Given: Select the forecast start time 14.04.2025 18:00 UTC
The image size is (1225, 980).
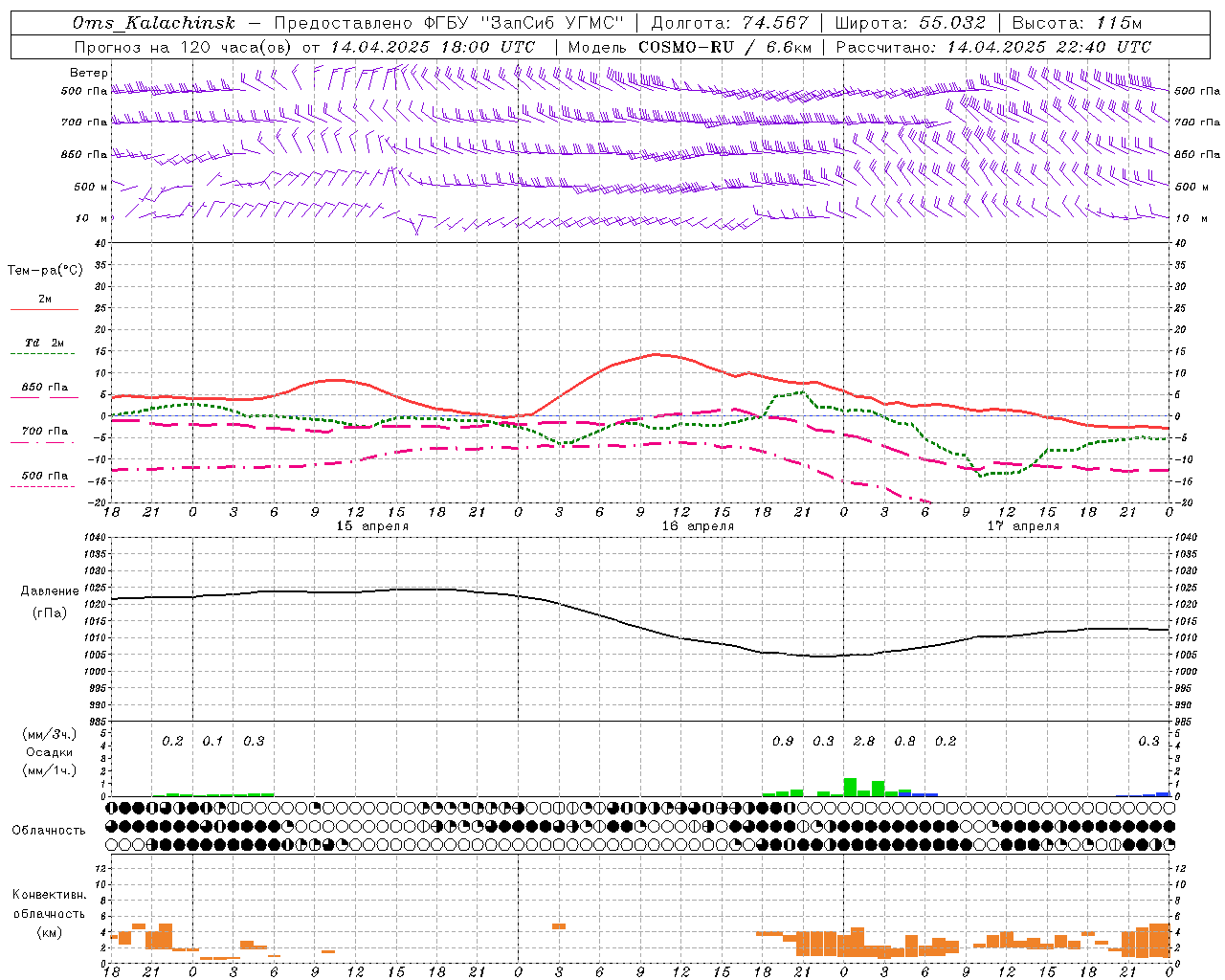Looking at the screenshot, I should pyautogui.click(x=433, y=47).
